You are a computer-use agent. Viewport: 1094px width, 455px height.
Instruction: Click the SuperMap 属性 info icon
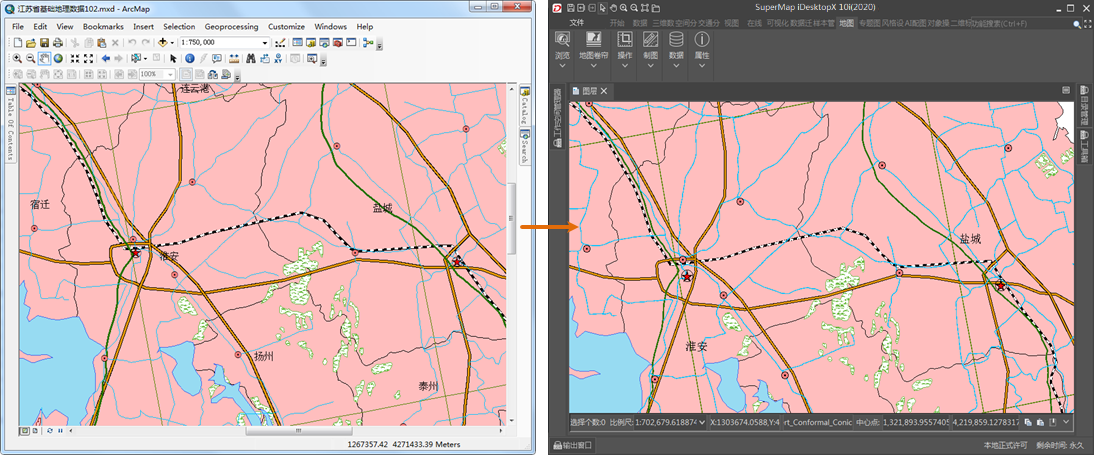tap(702, 40)
